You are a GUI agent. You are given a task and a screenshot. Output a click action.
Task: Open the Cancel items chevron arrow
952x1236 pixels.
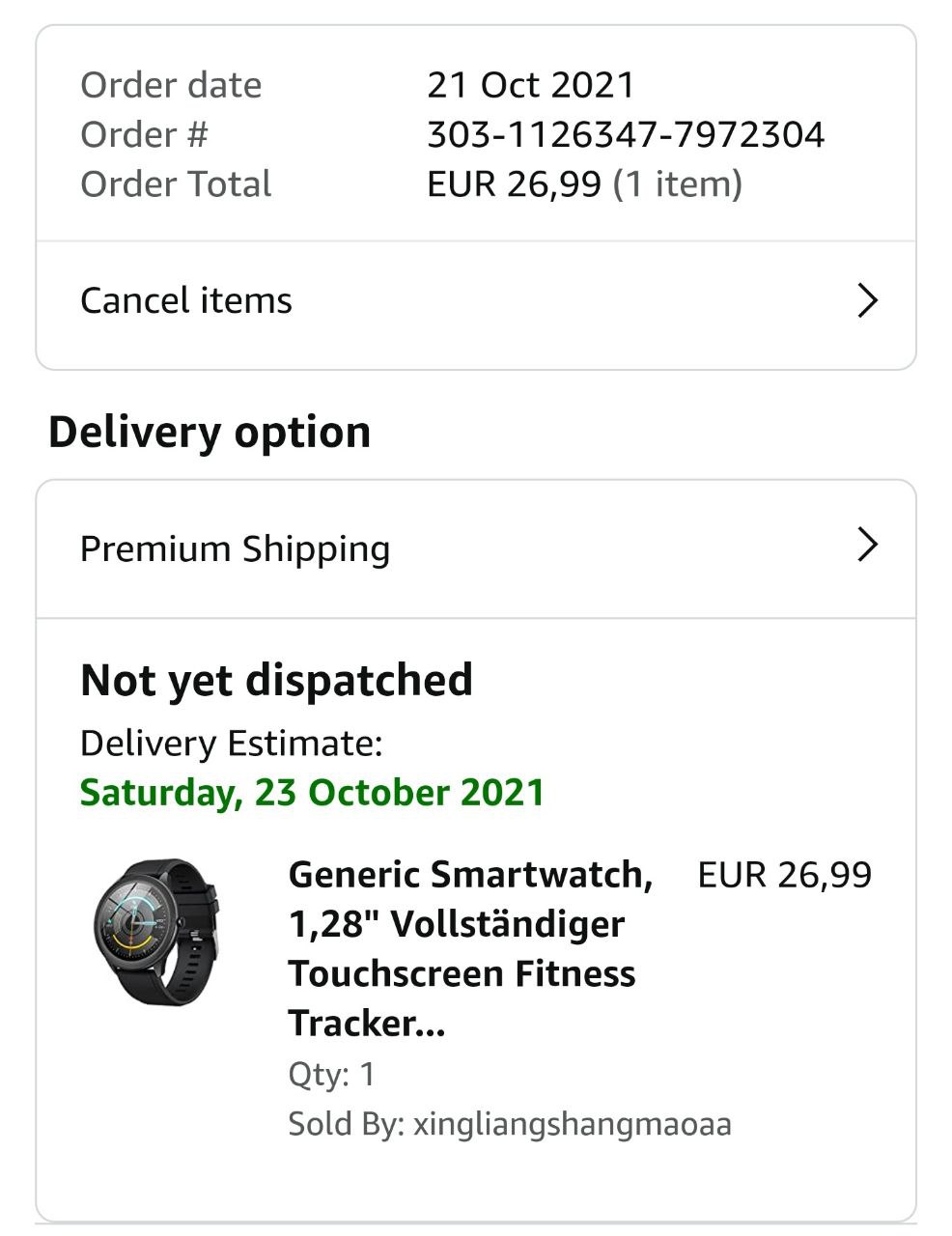pyautogui.click(x=867, y=301)
